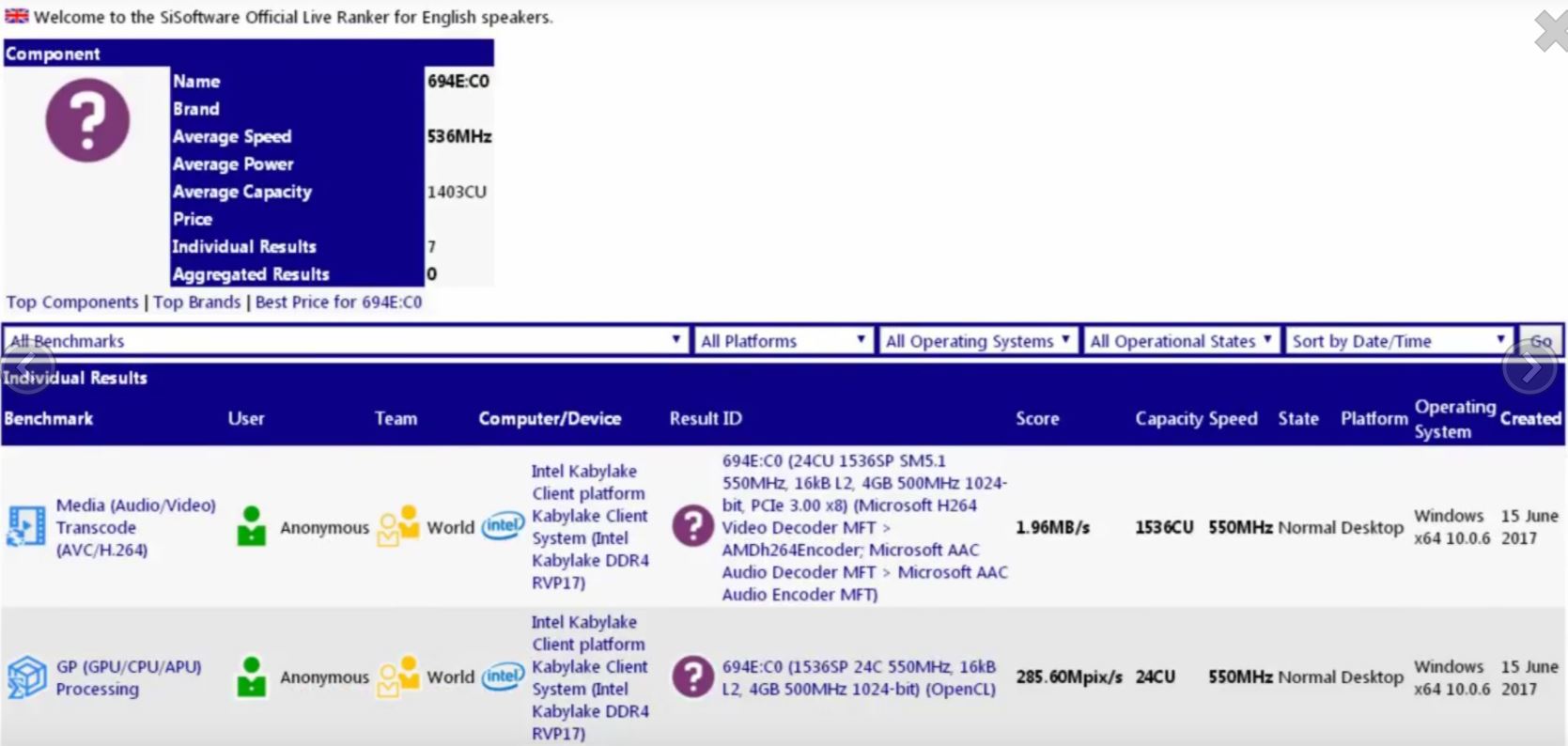The height and width of the screenshot is (746, 1568).
Task: Click the question mark icon beside Media Transcode result ID
Action: click(x=693, y=526)
